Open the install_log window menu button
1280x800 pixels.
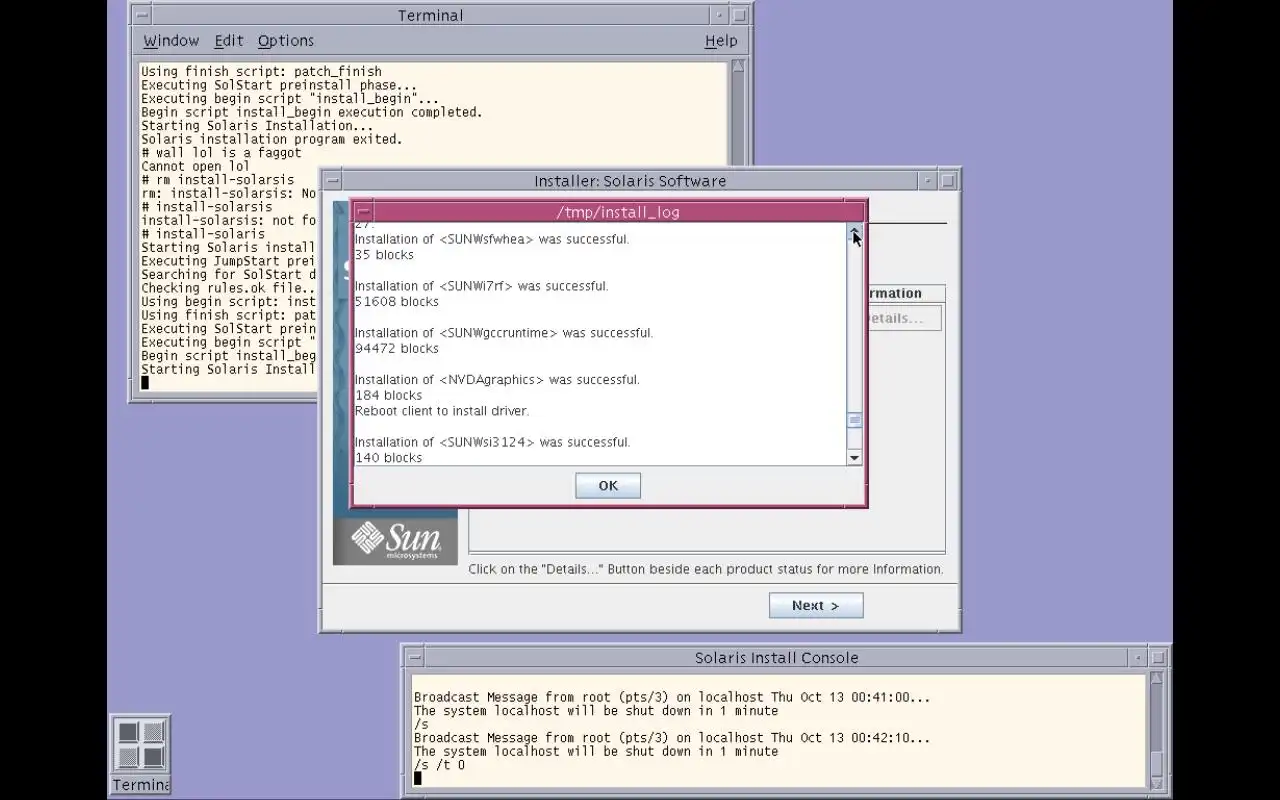coord(364,212)
